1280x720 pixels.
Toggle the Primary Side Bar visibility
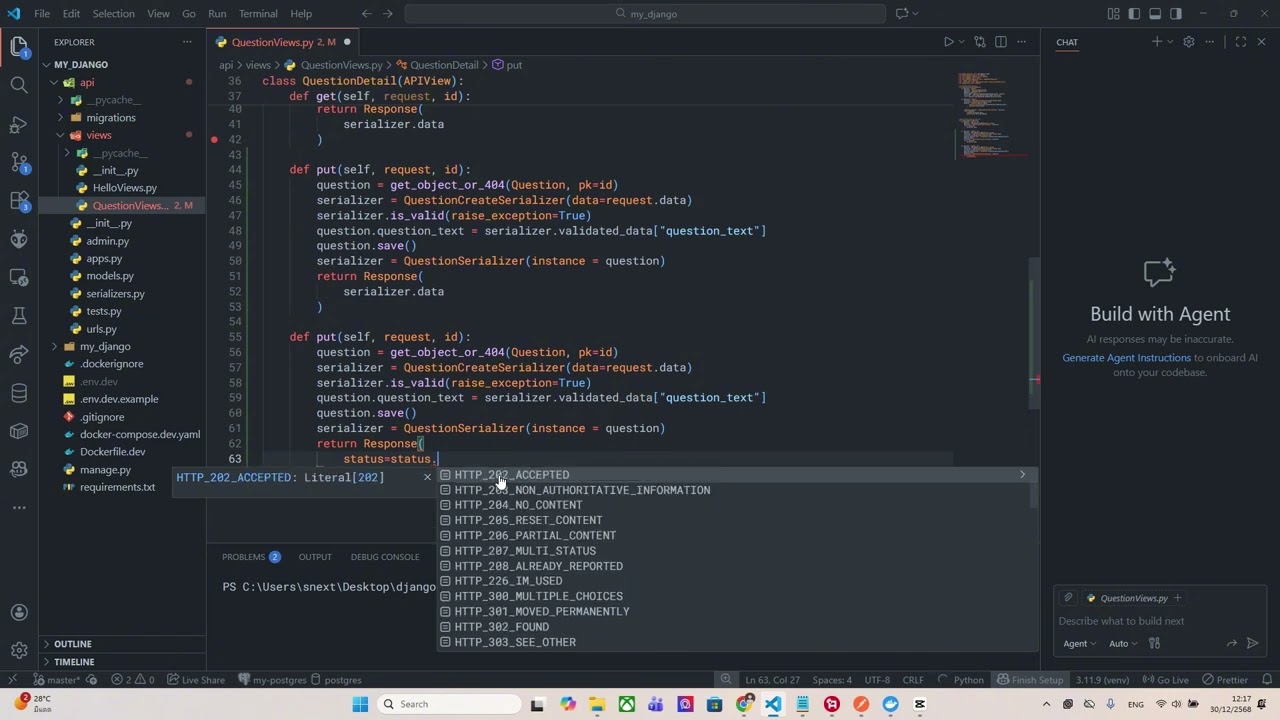tap(1134, 14)
